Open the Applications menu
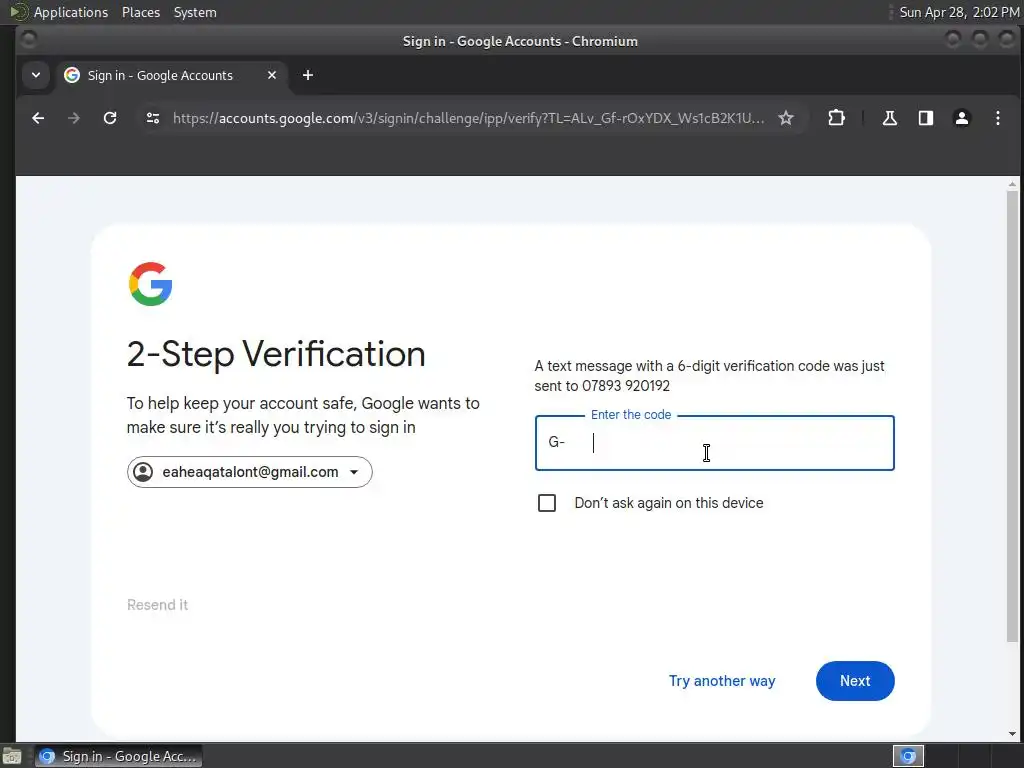This screenshot has height=768, width=1024. [x=71, y=12]
